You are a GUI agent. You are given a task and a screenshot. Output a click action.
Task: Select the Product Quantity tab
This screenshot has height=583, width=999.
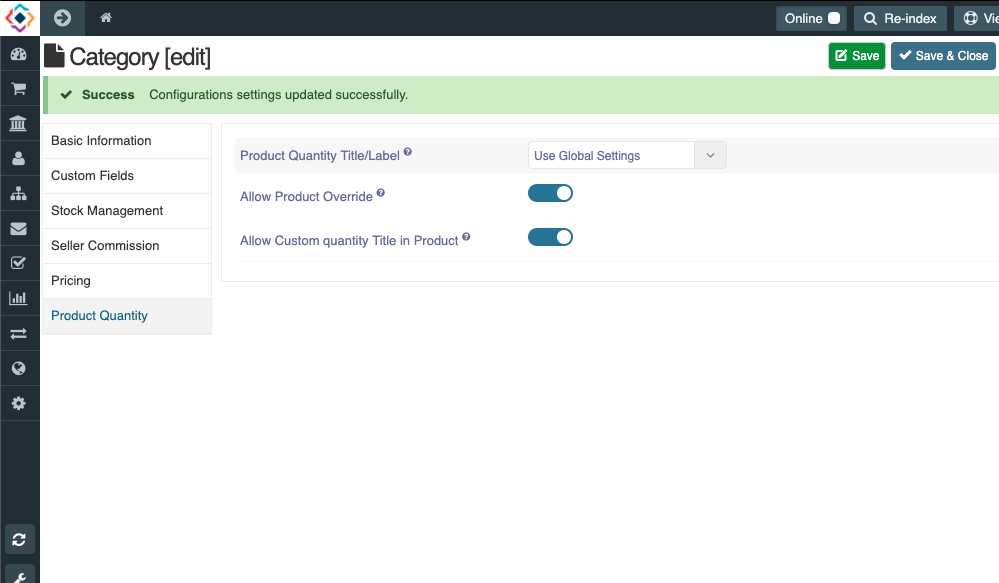pos(127,316)
